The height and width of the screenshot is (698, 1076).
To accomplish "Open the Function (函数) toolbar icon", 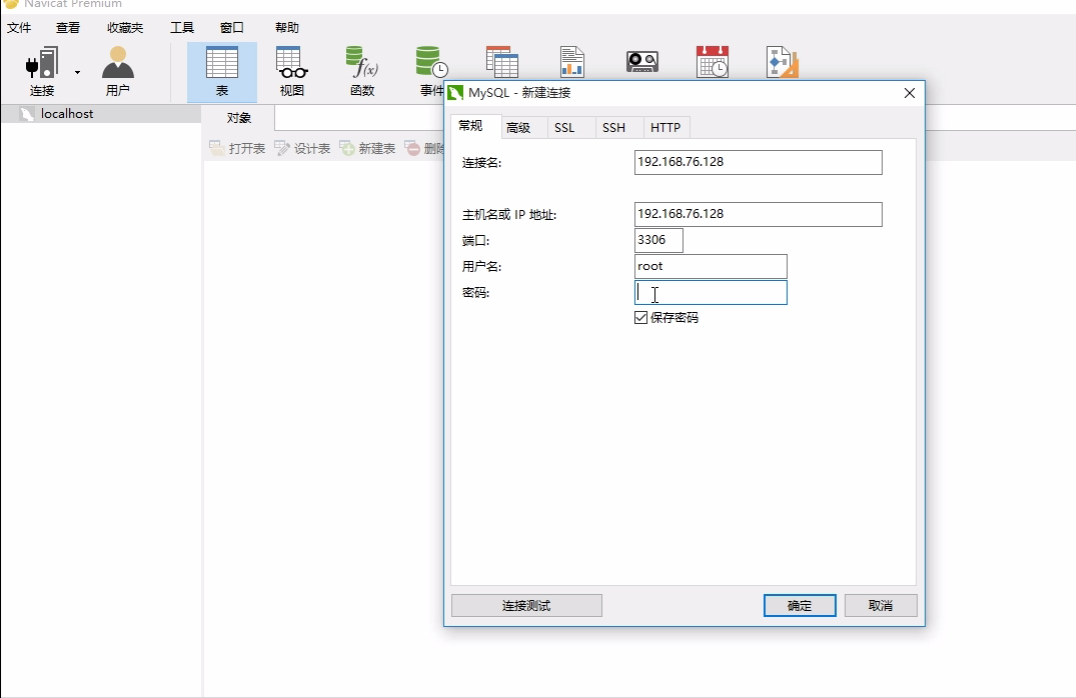I will tap(362, 71).
